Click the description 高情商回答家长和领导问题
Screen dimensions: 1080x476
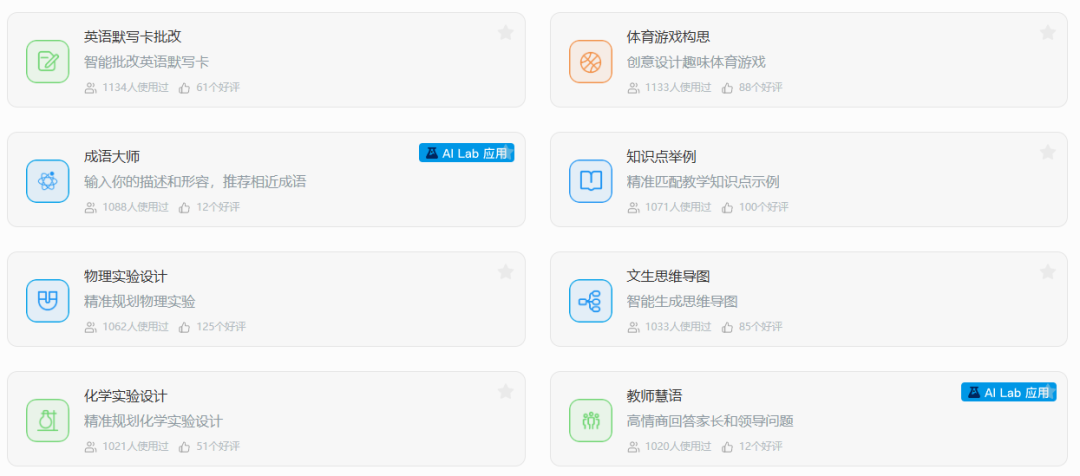710,421
